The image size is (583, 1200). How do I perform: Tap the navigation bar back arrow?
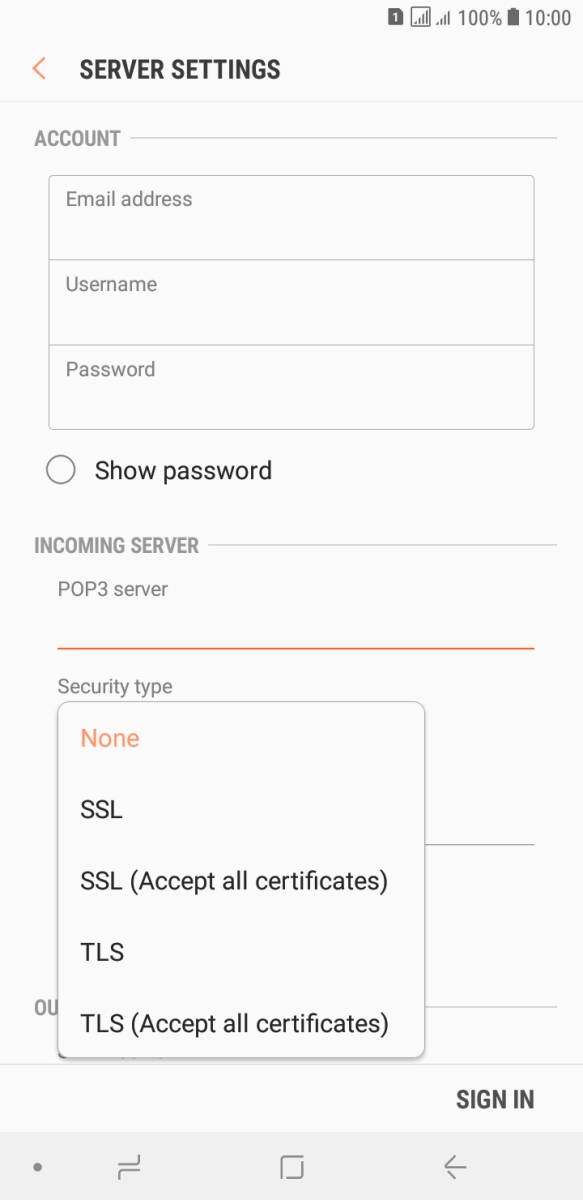point(455,1166)
